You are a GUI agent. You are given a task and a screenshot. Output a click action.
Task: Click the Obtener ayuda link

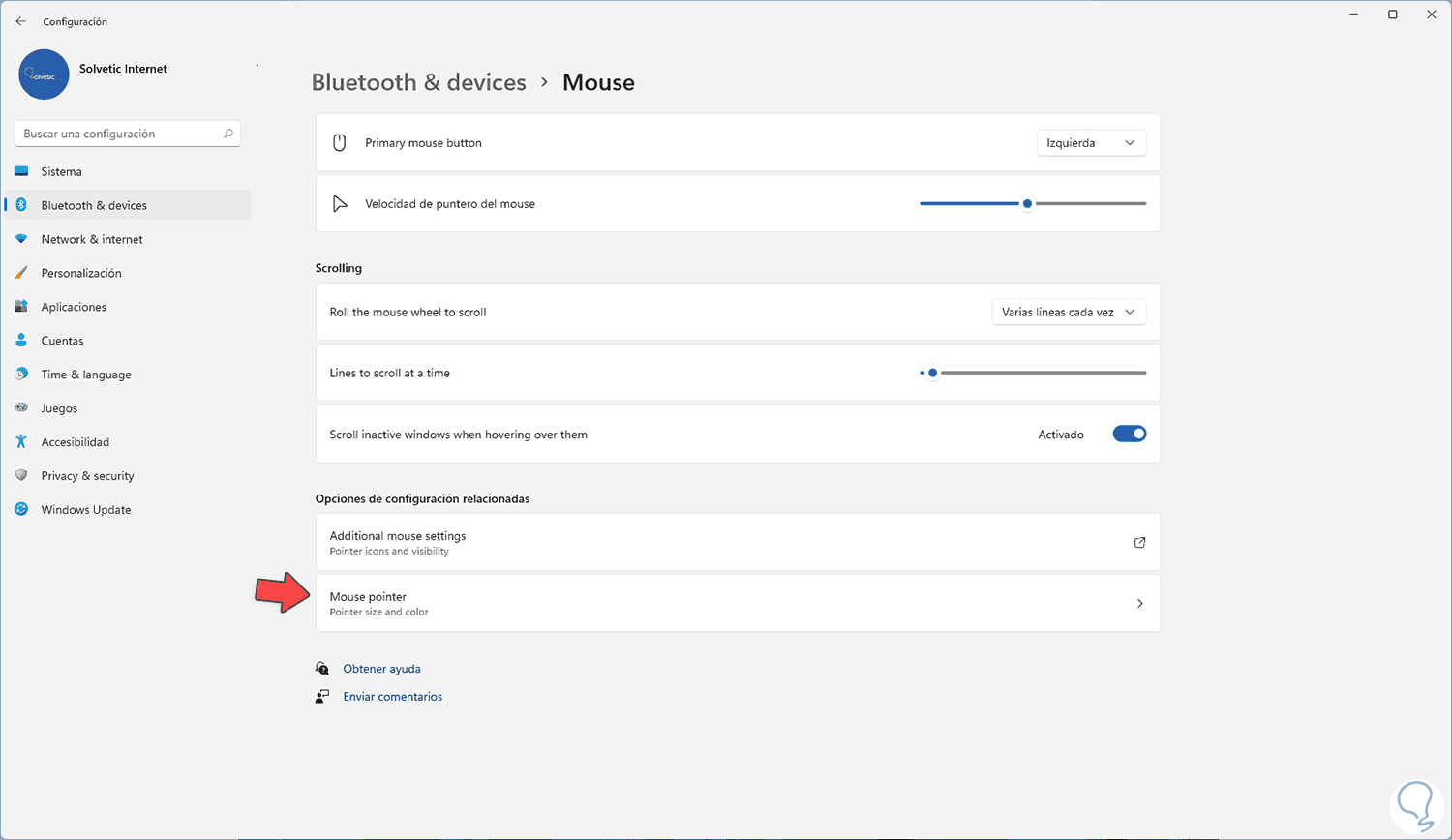click(x=381, y=669)
